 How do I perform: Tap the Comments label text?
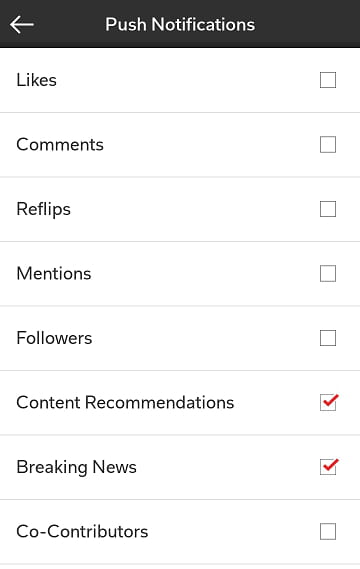coord(60,144)
